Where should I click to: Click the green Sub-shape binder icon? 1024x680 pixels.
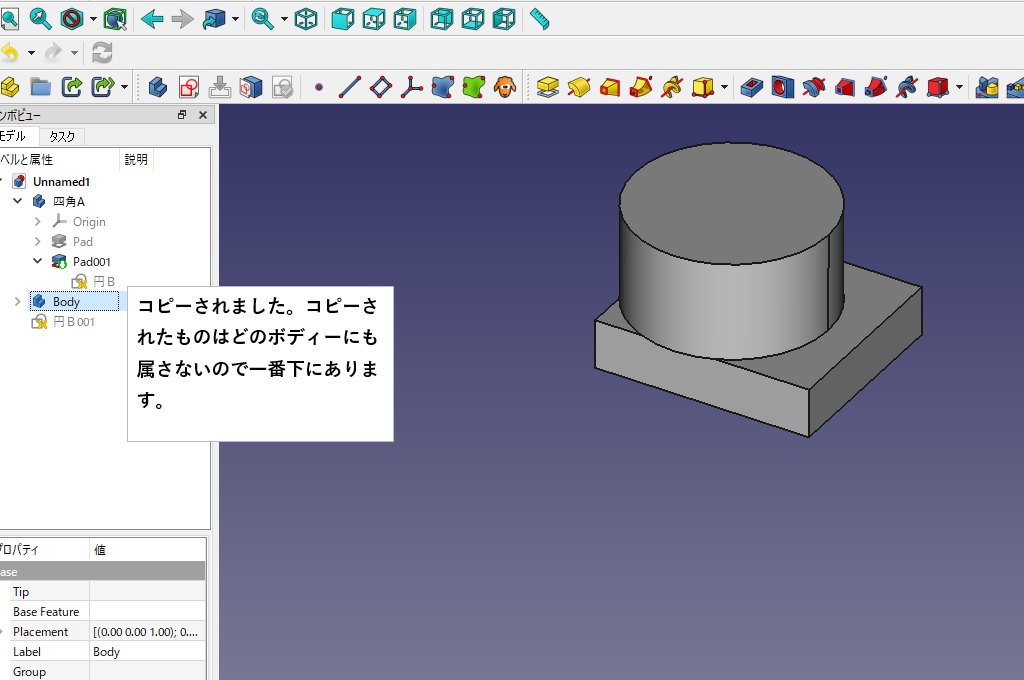(x=474, y=86)
